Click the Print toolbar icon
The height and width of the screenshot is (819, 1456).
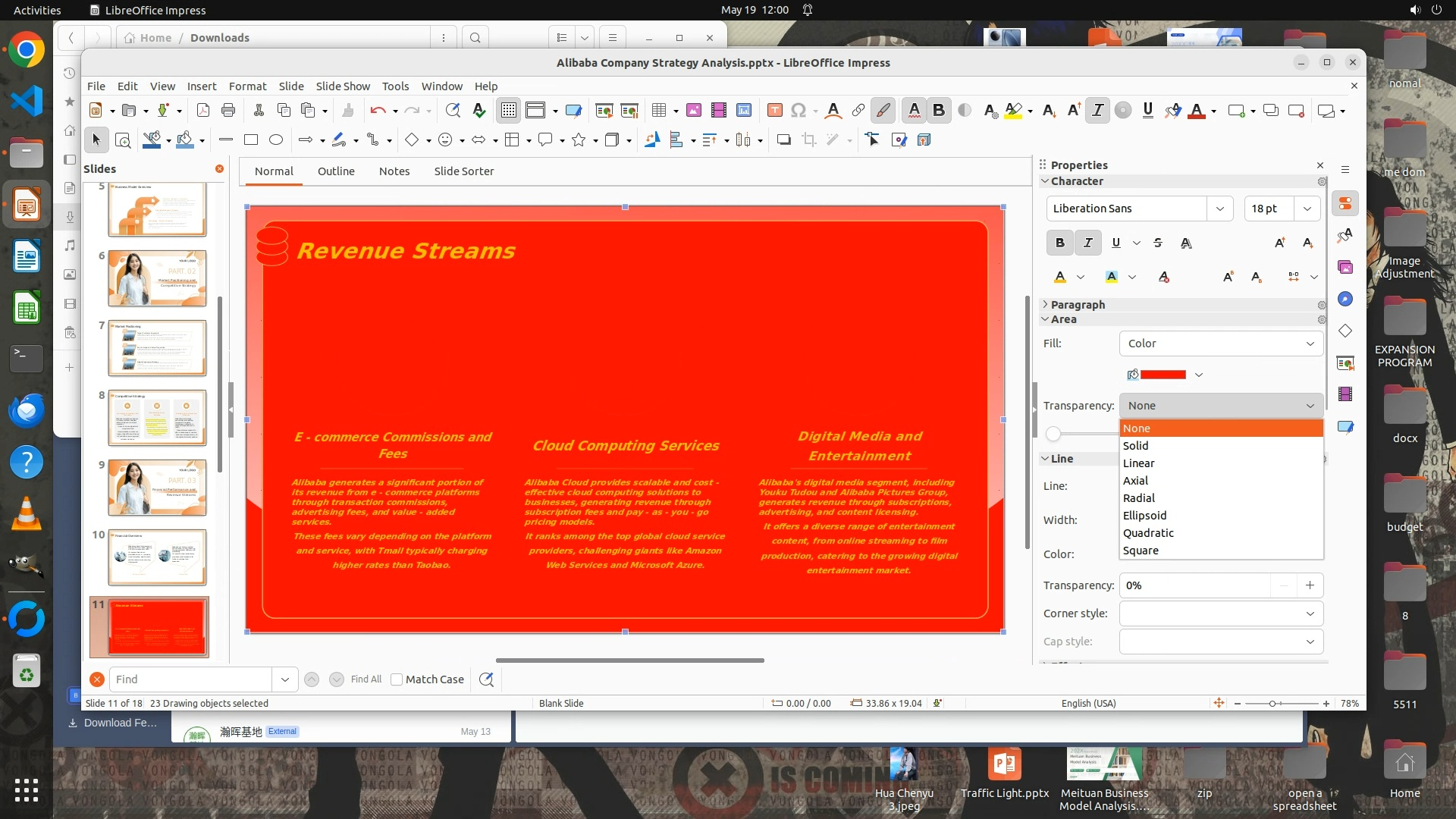[228, 111]
